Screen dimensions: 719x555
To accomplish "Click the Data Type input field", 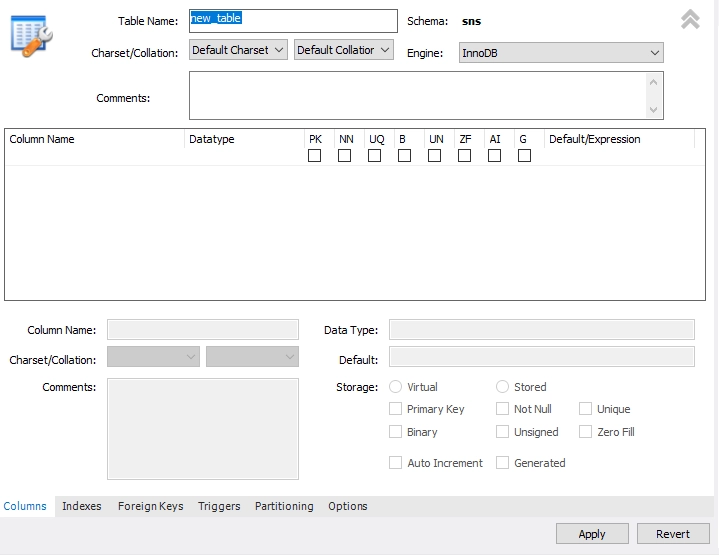I will click(542, 329).
